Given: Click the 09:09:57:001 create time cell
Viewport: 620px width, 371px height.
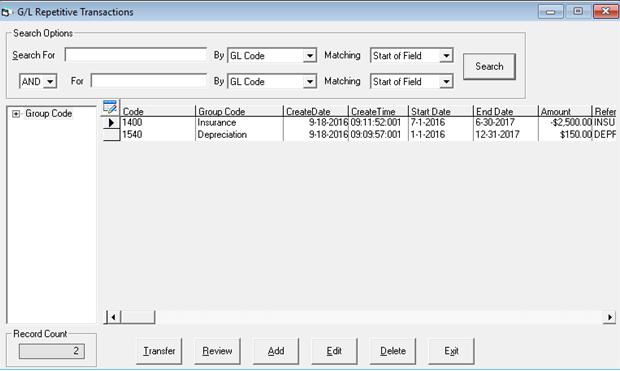Looking at the screenshot, I should 378,134.
